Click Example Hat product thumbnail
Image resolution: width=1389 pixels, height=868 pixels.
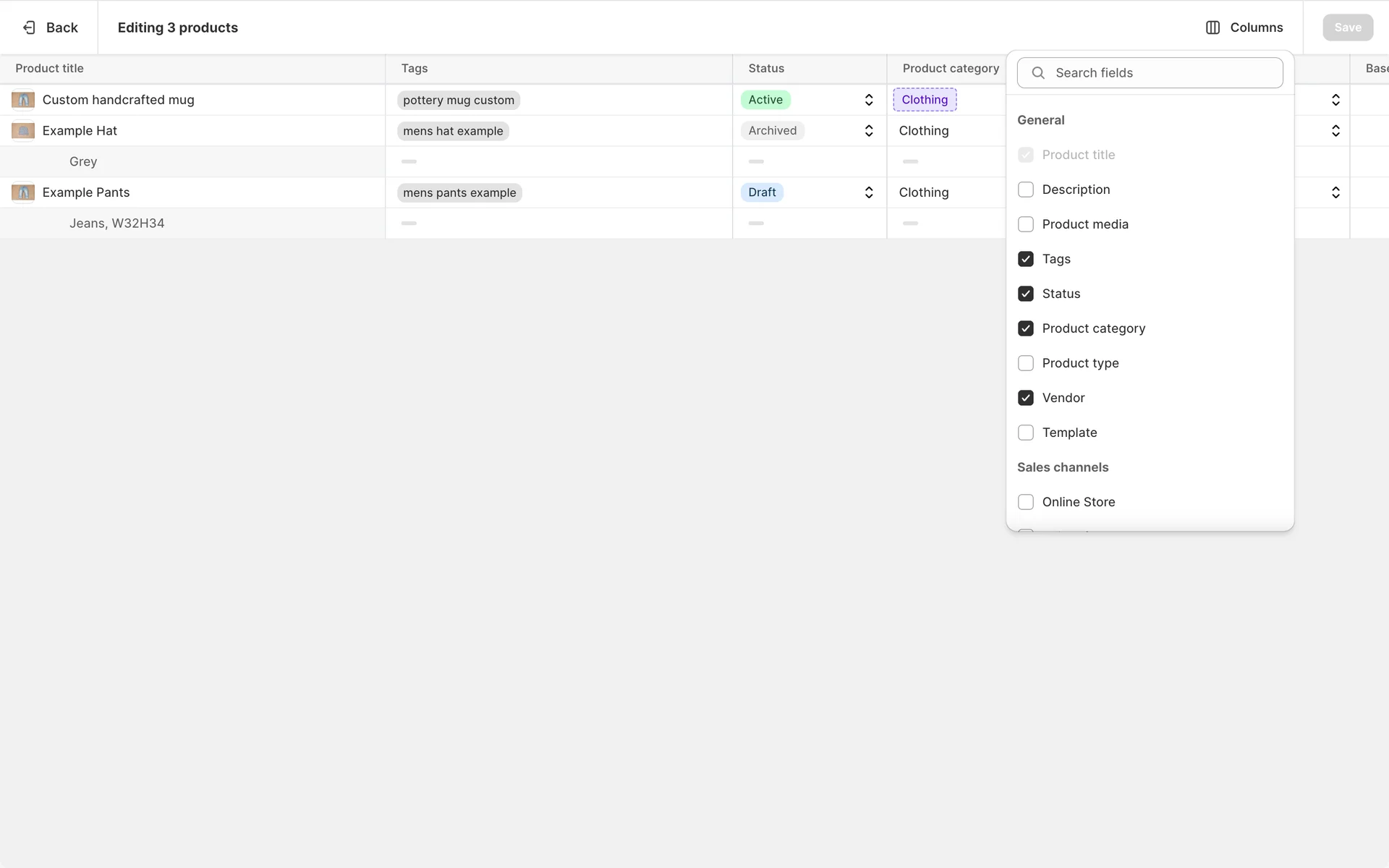coord(23,131)
